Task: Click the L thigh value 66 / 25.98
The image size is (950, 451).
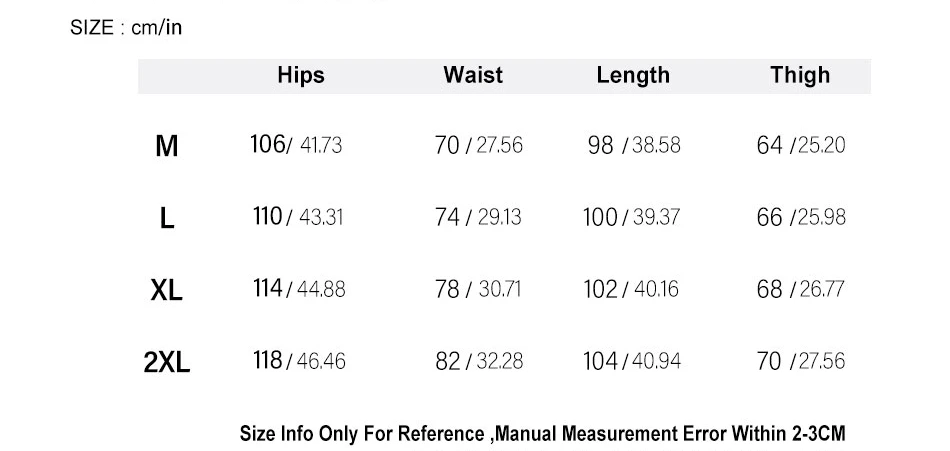Action: tap(800, 217)
